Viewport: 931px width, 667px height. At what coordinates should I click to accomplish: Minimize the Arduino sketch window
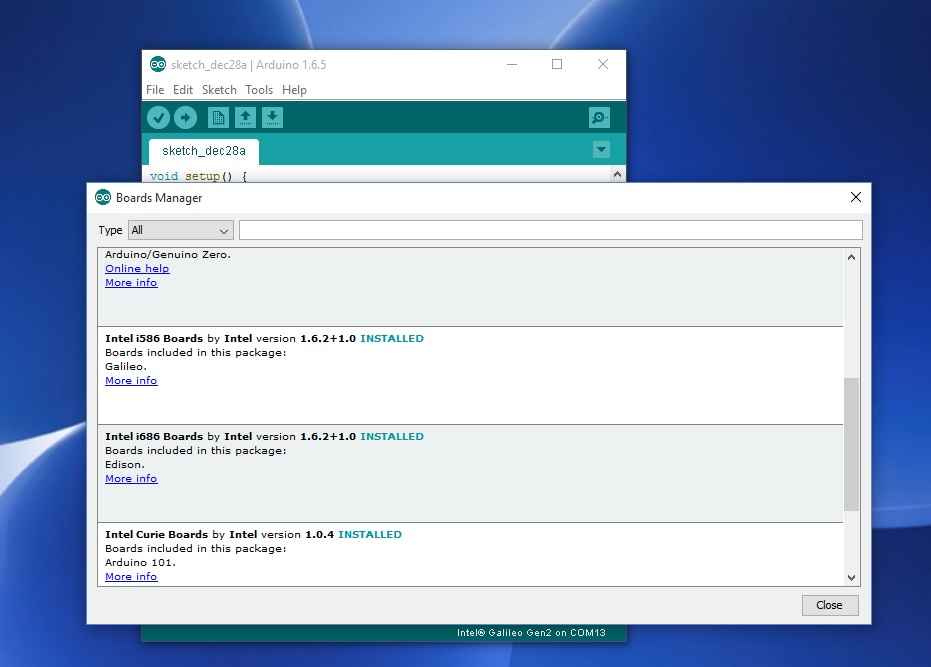pyautogui.click(x=512, y=64)
